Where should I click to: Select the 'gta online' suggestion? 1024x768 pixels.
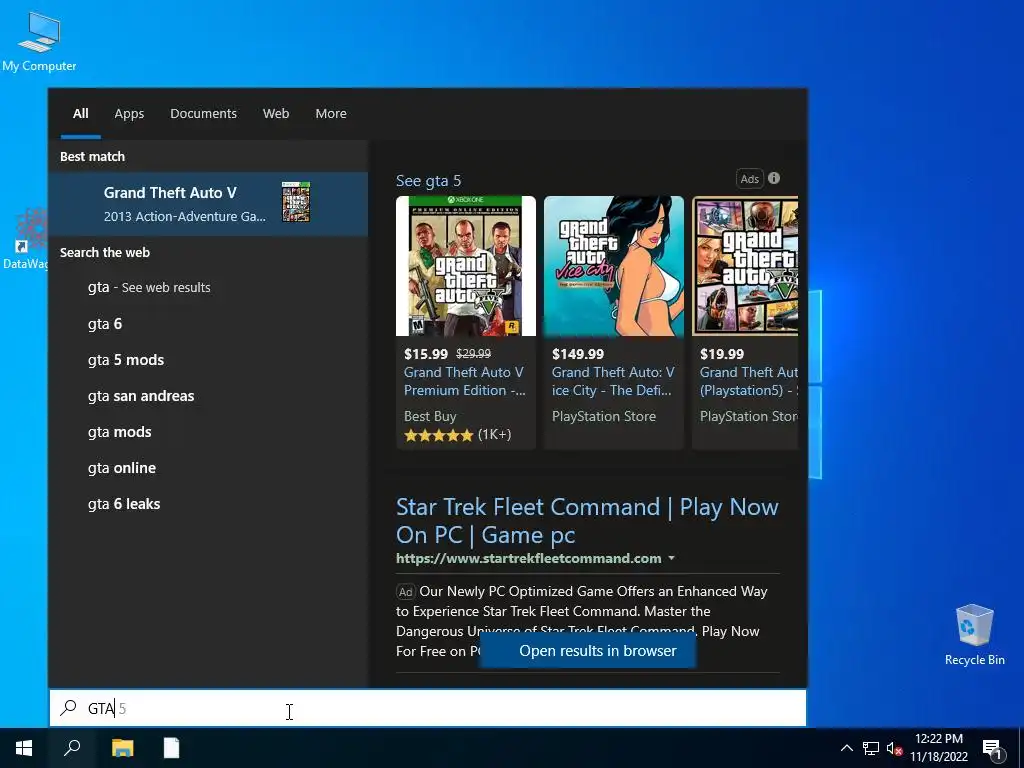[208, 468]
